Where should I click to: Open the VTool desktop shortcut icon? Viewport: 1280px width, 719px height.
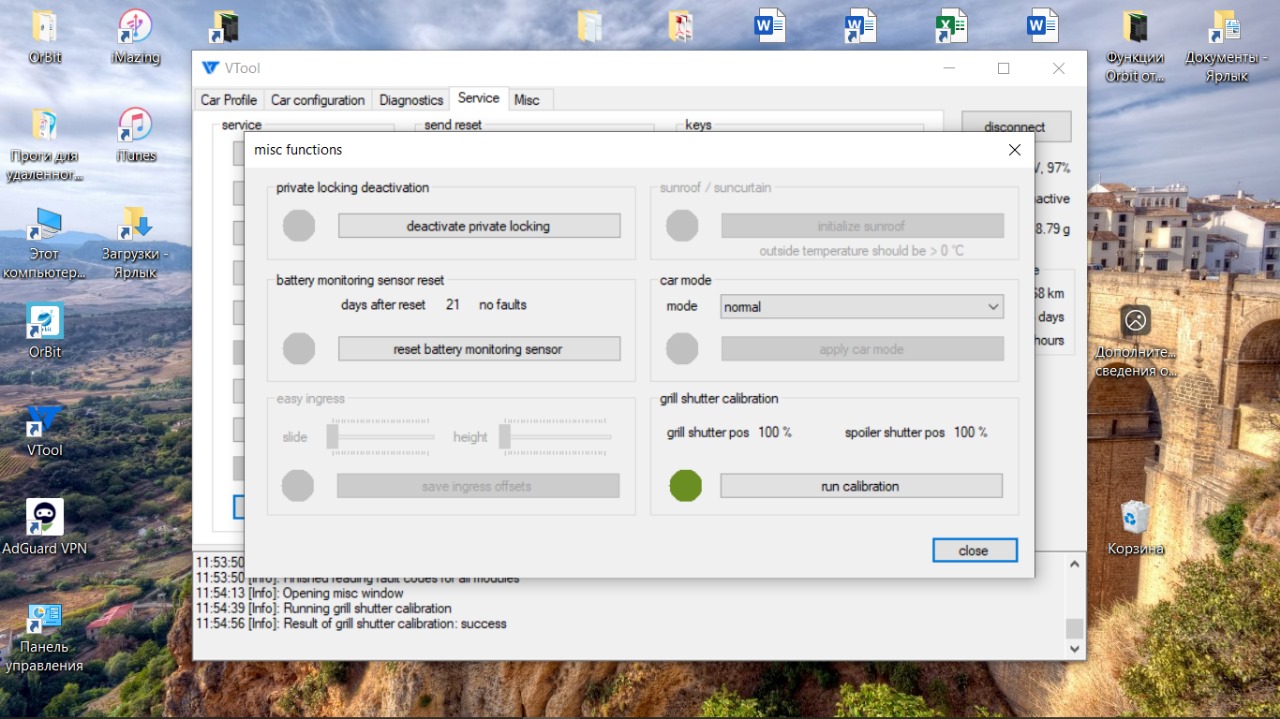(45, 422)
